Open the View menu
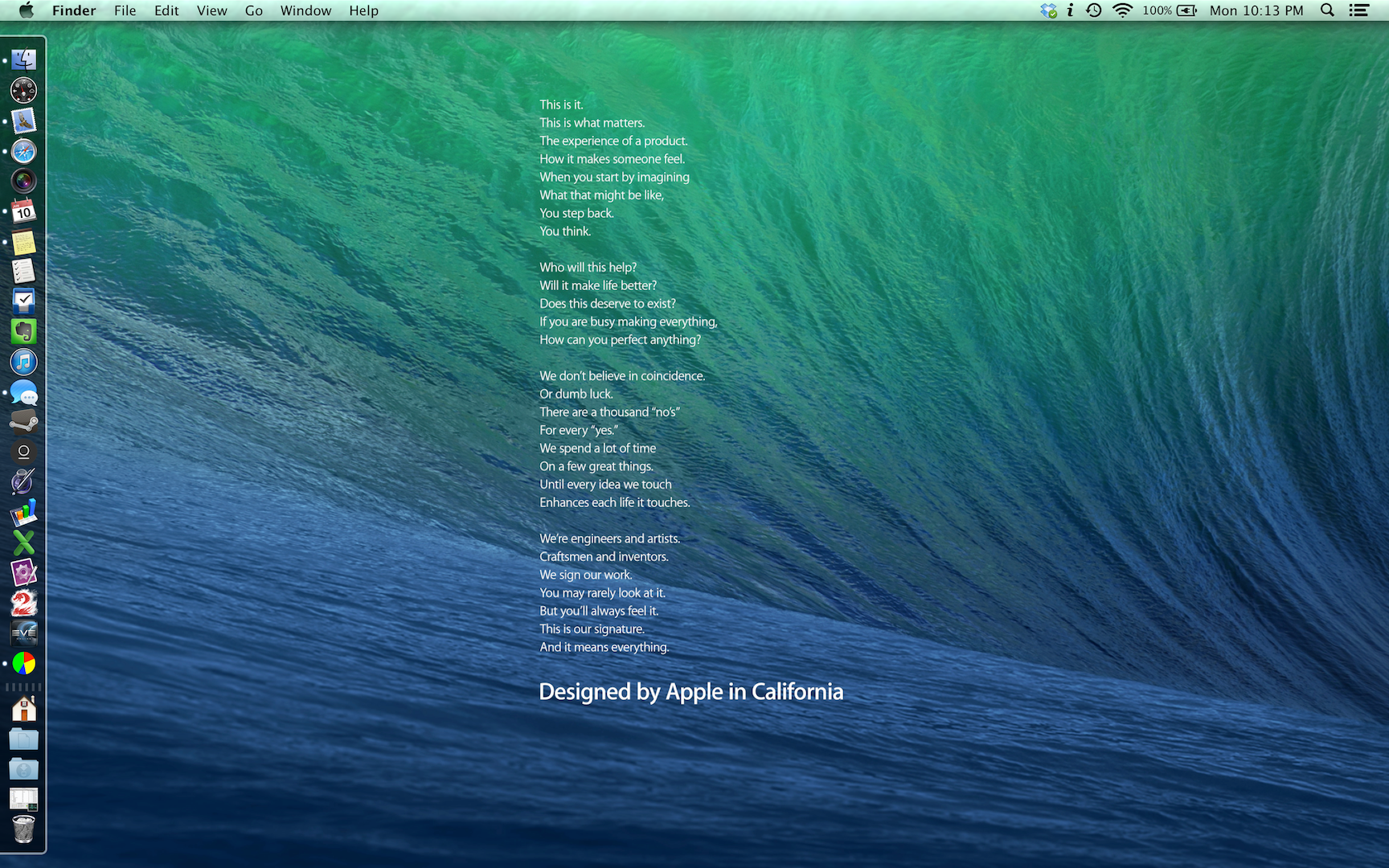 (212, 10)
